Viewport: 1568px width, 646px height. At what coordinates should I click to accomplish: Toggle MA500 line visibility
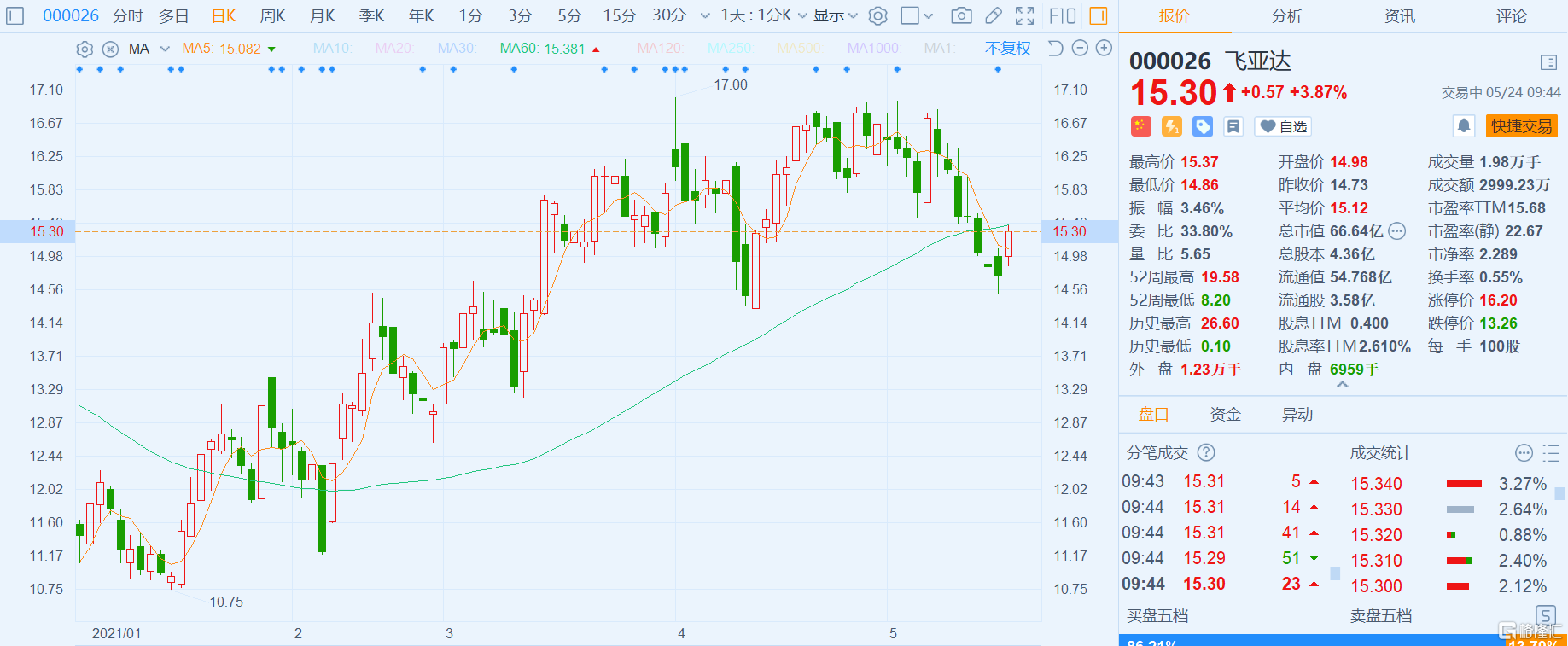pos(800,49)
